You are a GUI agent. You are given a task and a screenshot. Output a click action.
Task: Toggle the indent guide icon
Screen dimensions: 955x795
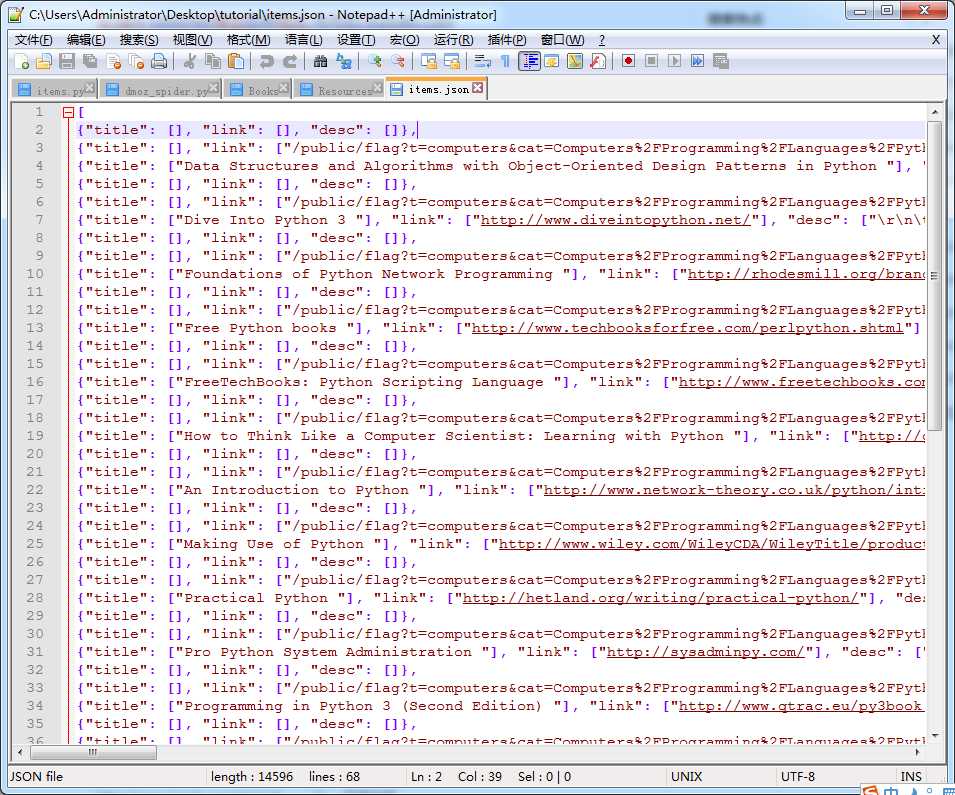tap(529, 61)
